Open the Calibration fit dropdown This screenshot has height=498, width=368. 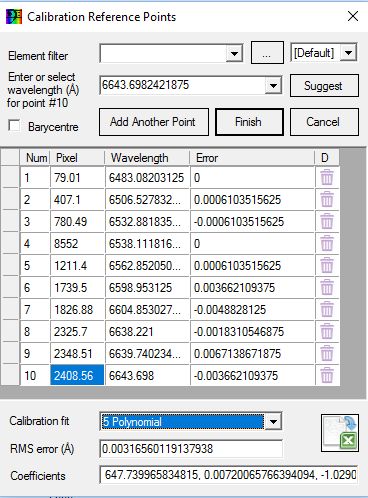tap(273, 422)
